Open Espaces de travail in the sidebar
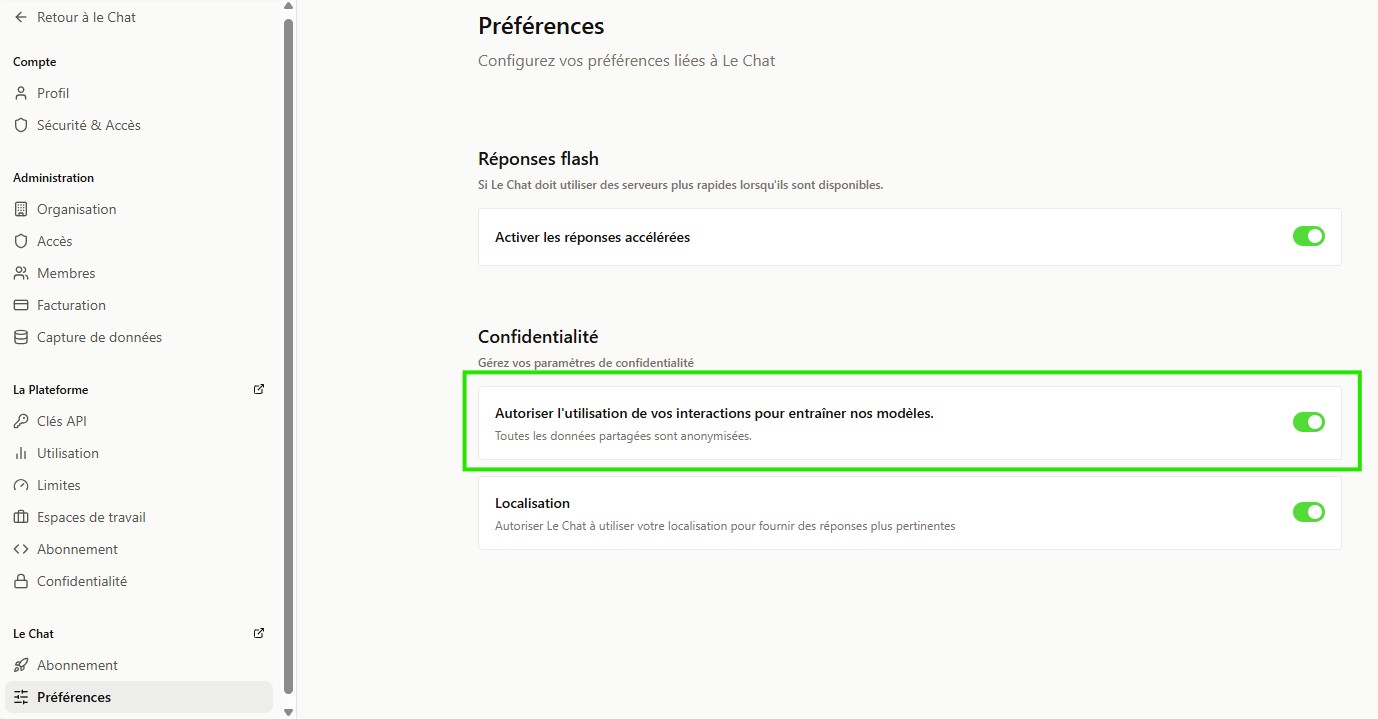 click(91, 517)
